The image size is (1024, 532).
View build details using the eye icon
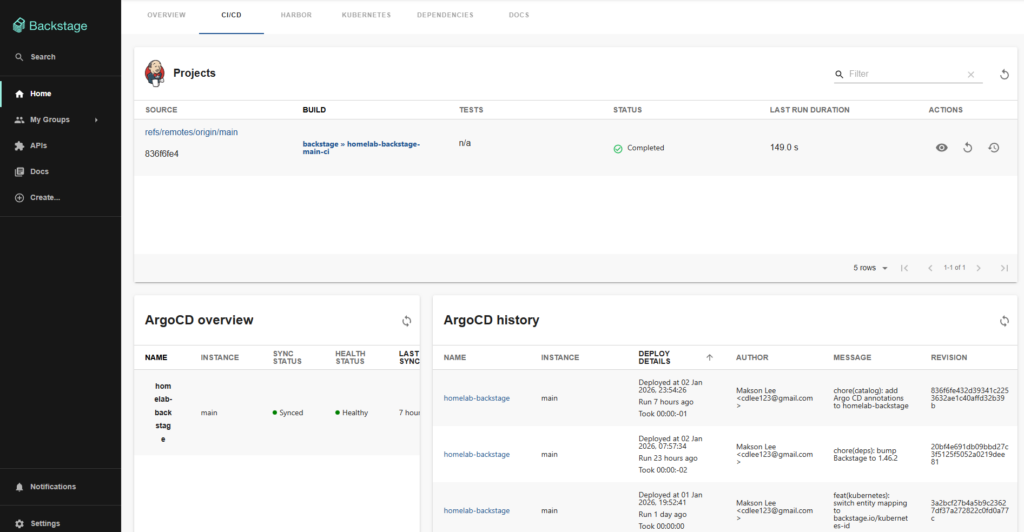[x=941, y=148]
